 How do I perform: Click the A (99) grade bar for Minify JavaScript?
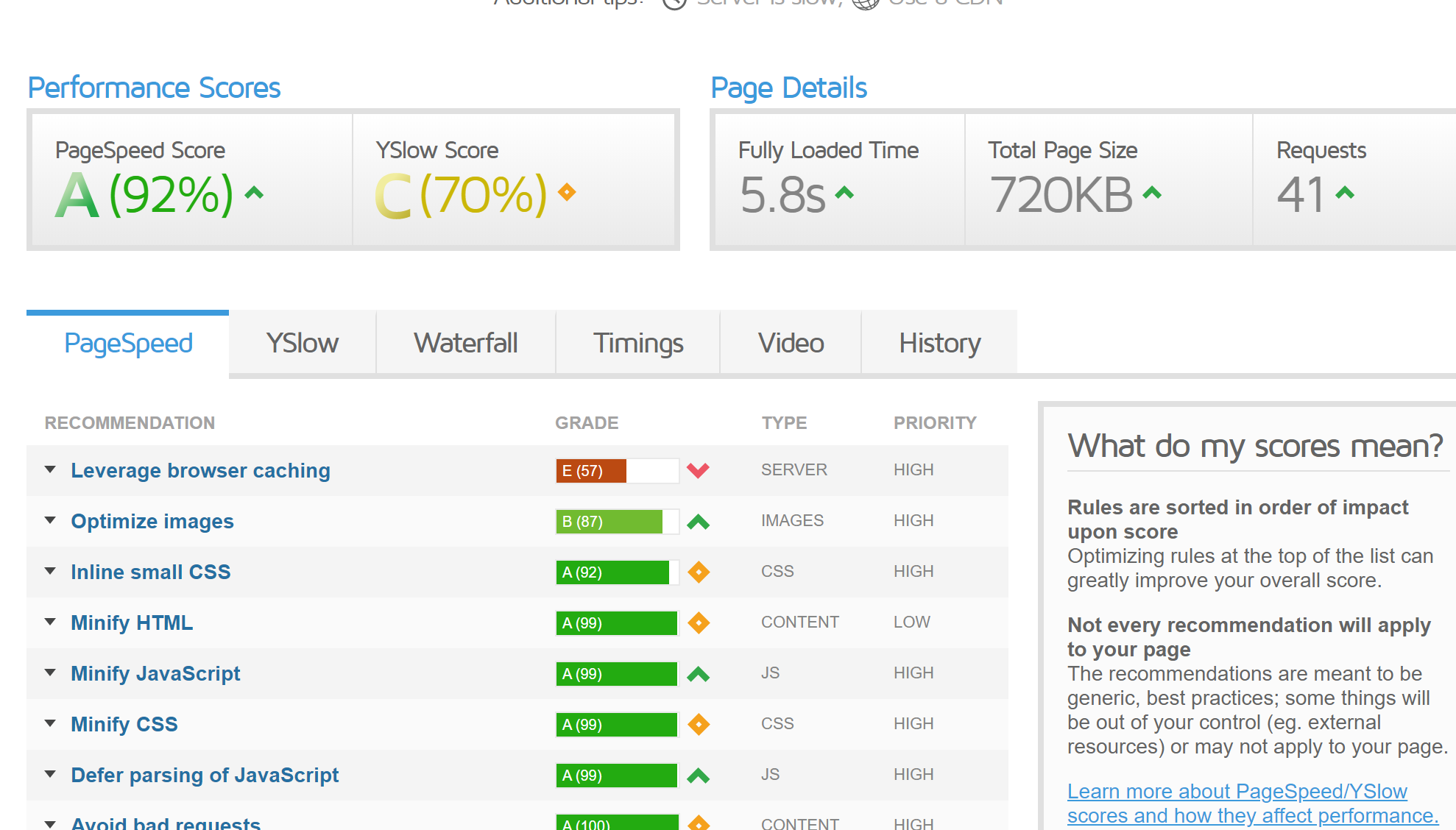617,674
